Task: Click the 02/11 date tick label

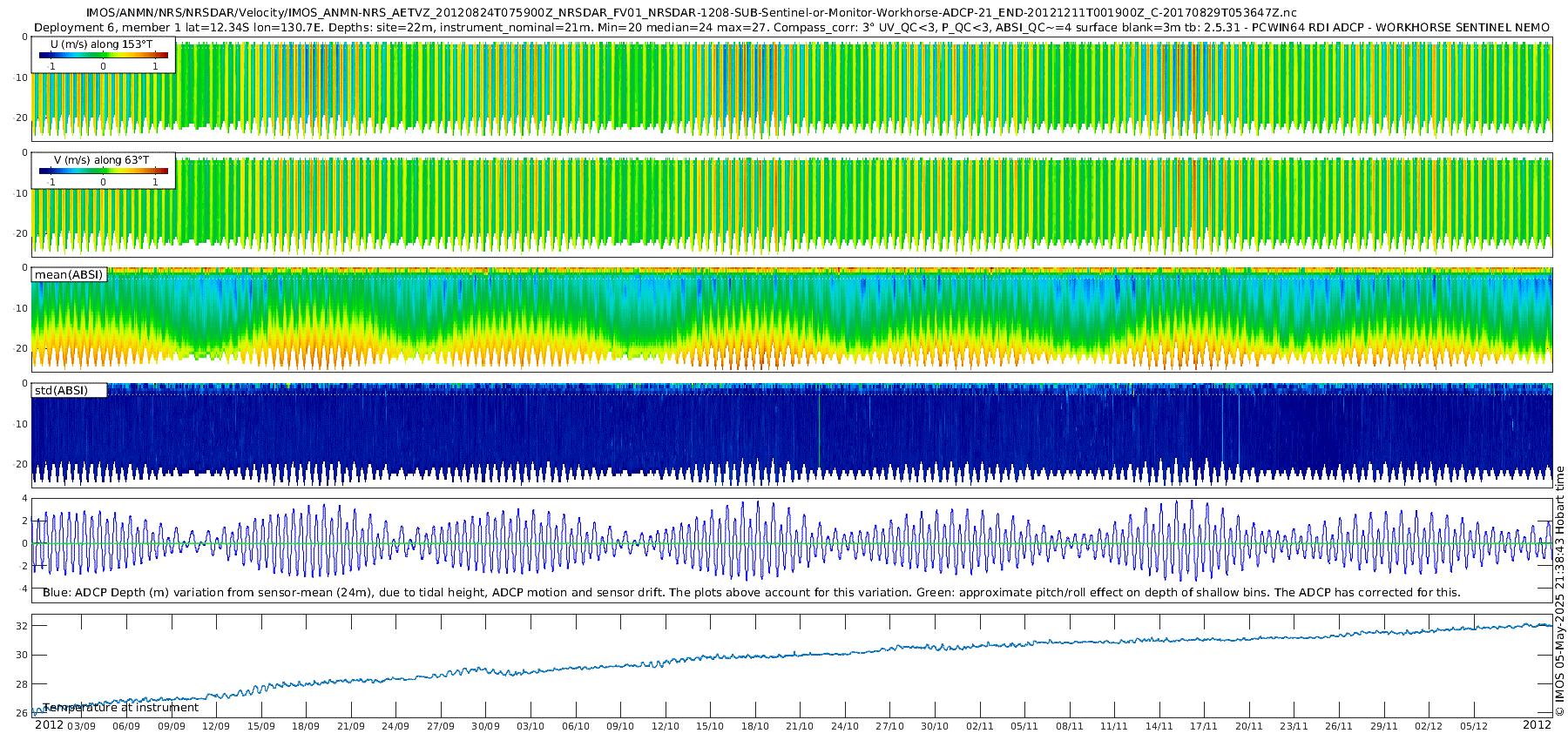Action: coord(979,726)
